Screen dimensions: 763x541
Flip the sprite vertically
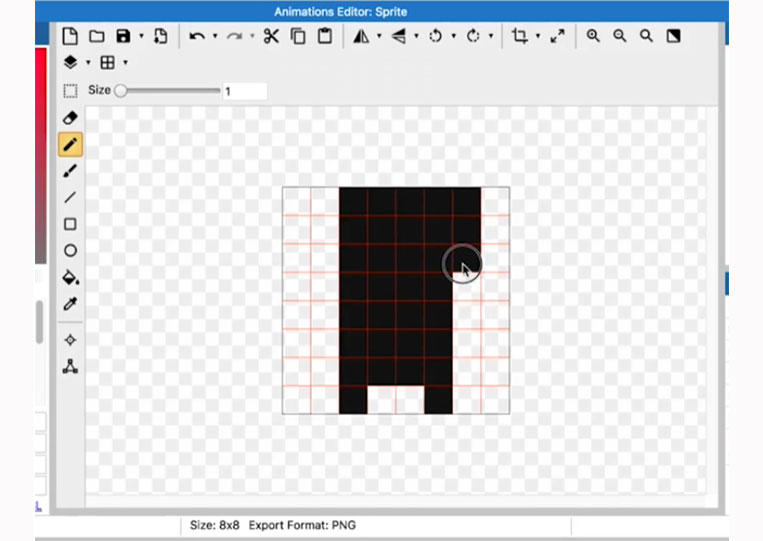(x=399, y=36)
